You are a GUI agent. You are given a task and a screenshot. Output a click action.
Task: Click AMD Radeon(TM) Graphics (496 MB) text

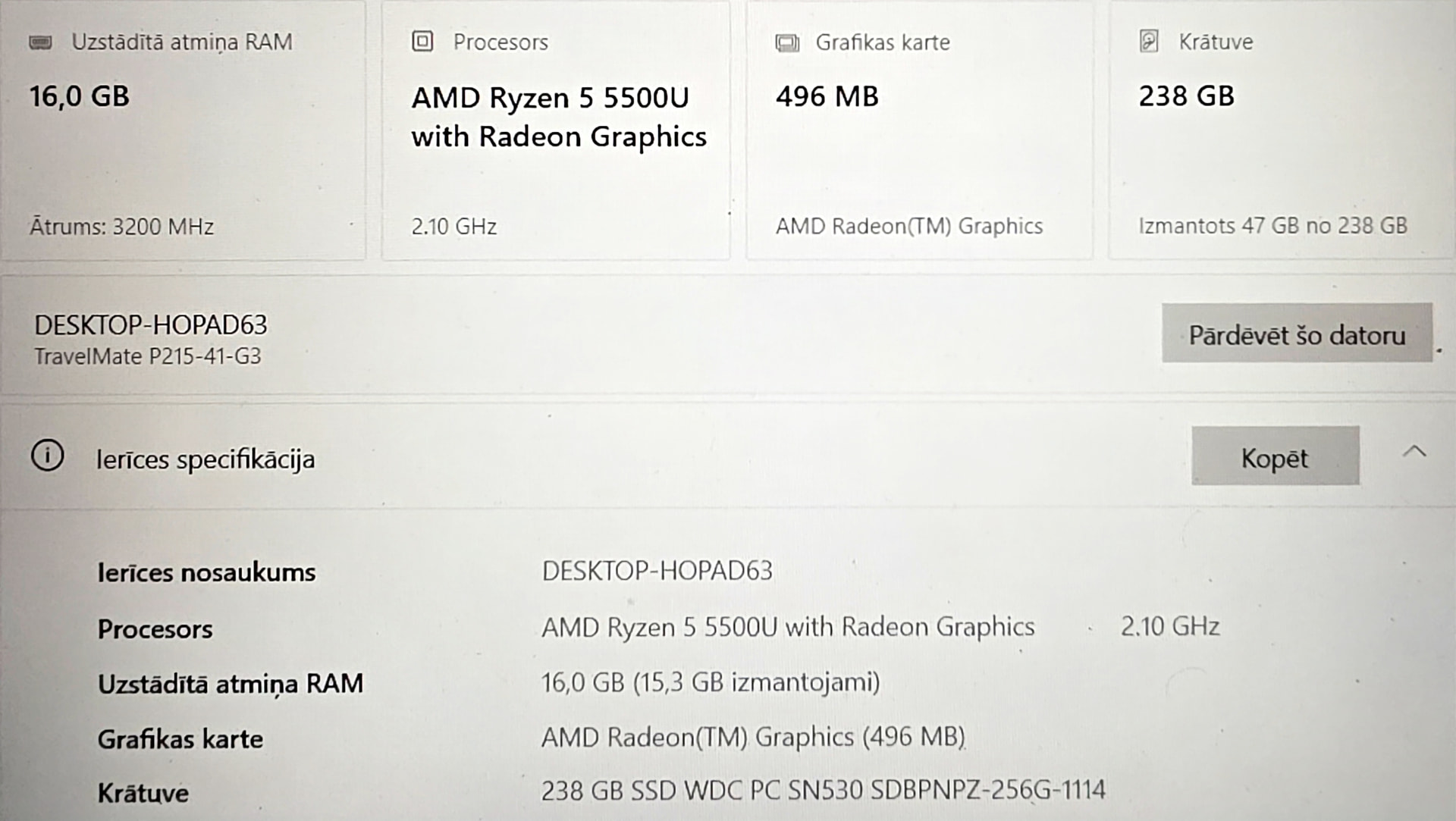click(752, 737)
